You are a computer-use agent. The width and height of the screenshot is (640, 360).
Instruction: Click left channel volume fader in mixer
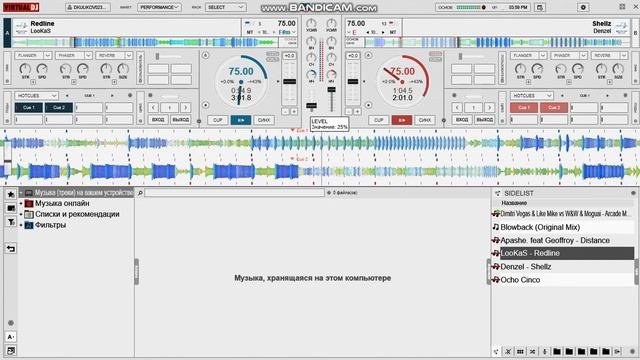pyautogui.click(x=311, y=106)
